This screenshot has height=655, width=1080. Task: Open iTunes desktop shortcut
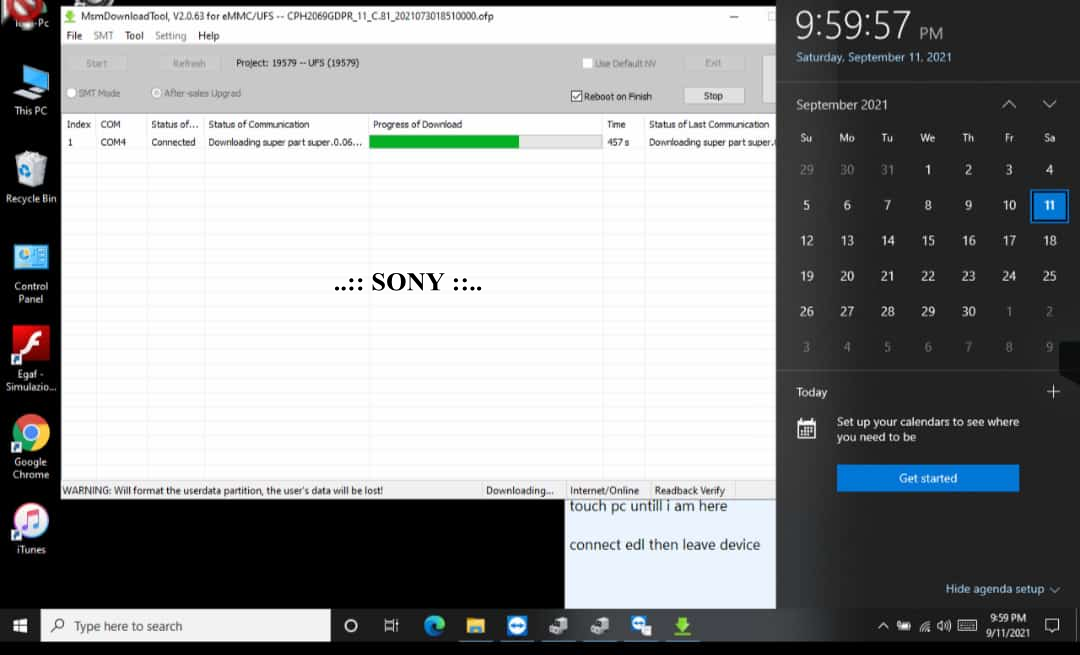tap(31, 529)
